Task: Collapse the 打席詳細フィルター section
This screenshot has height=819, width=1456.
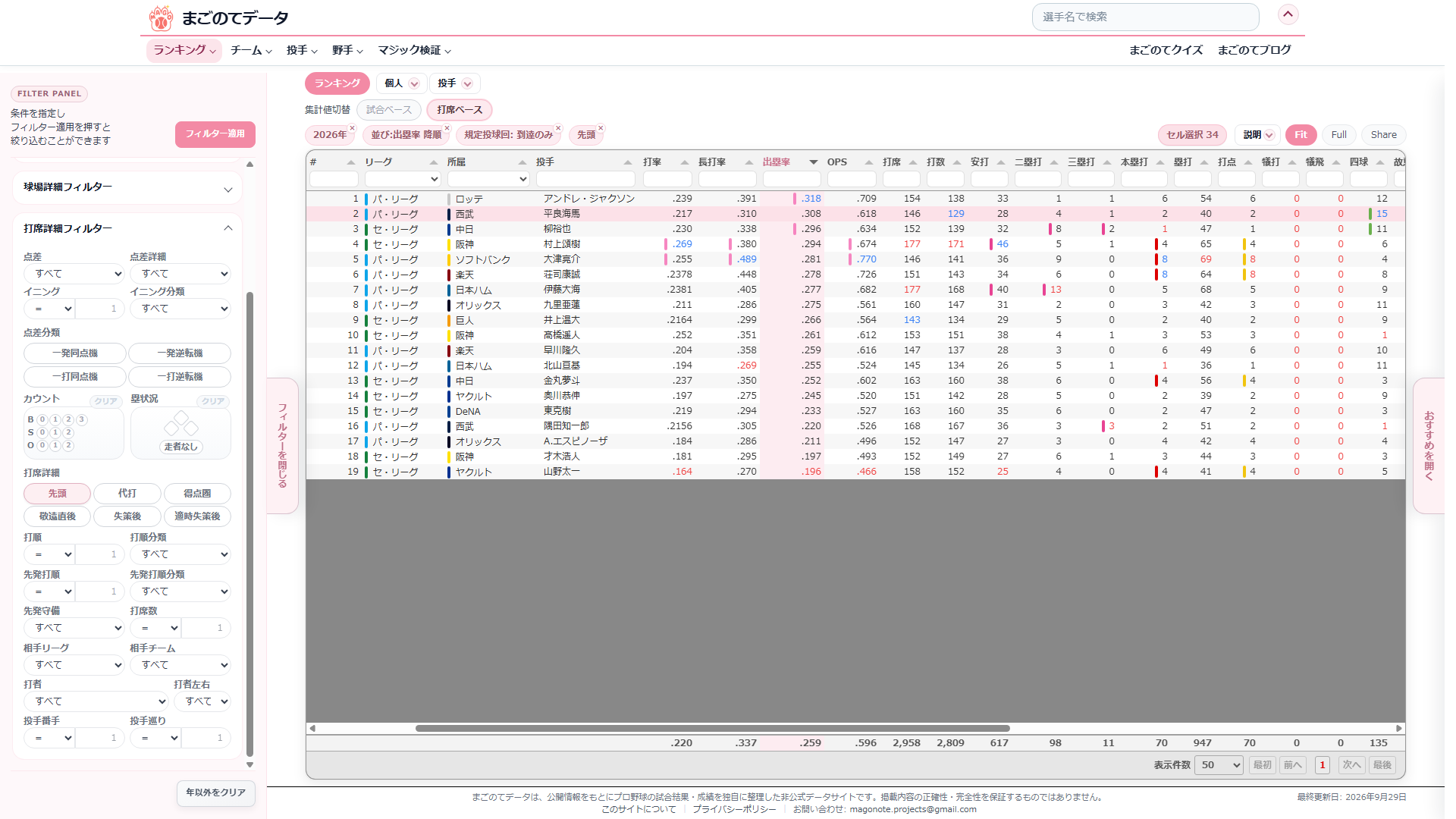Action: tap(127, 228)
